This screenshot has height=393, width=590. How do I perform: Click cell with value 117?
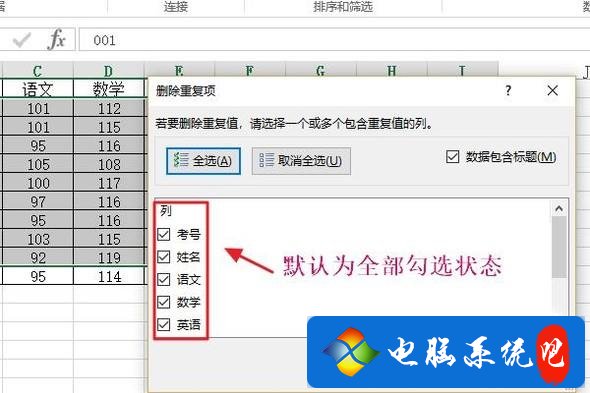pyautogui.click(x=109, y=183)
